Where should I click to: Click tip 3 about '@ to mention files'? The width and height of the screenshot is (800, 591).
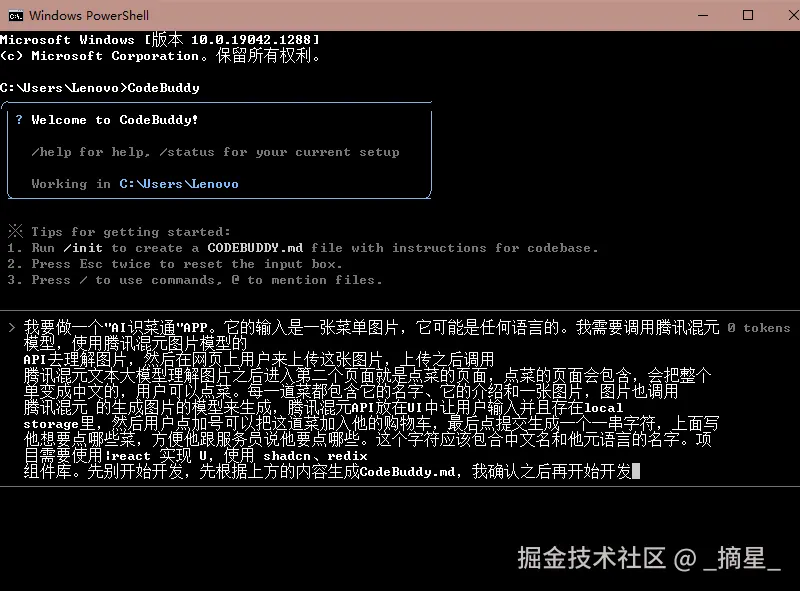click(194, 280)
